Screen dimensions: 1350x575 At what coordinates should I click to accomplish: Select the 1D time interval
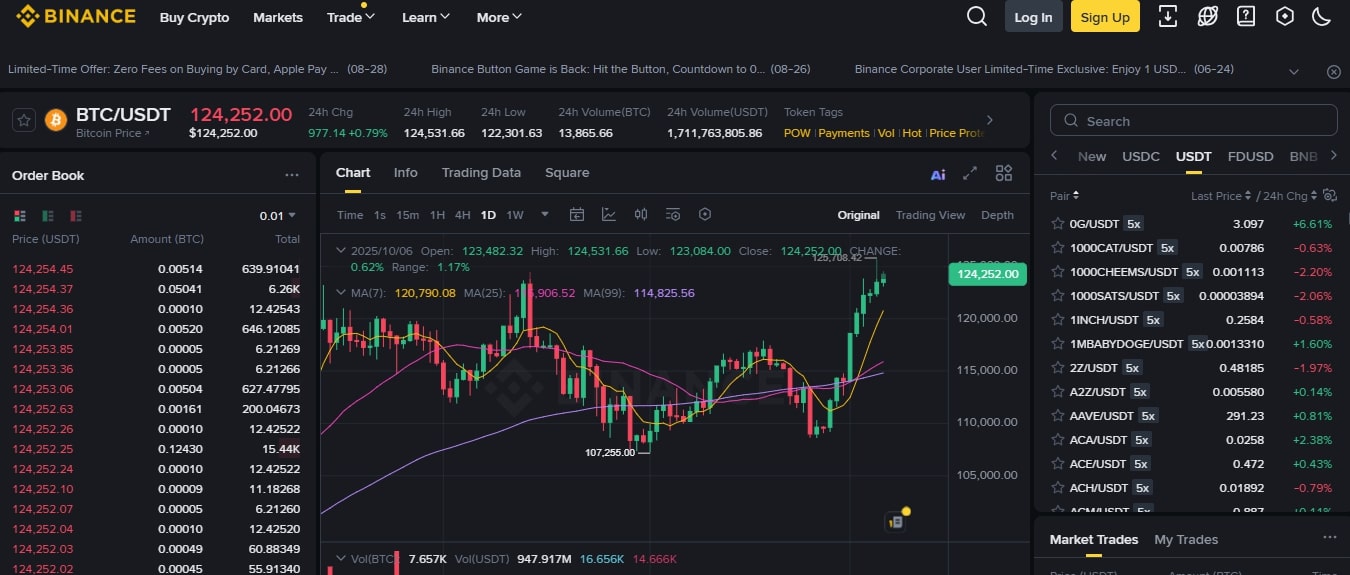[488, 215]
